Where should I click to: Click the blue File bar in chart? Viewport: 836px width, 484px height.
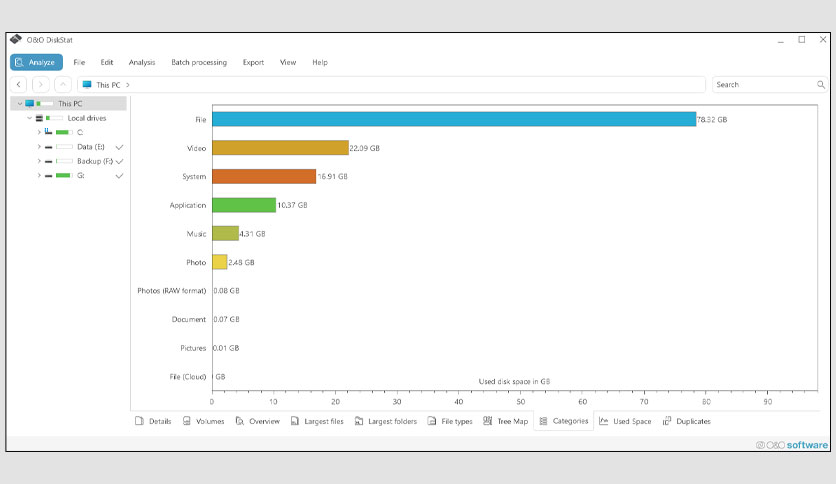[x=454, y=119]
